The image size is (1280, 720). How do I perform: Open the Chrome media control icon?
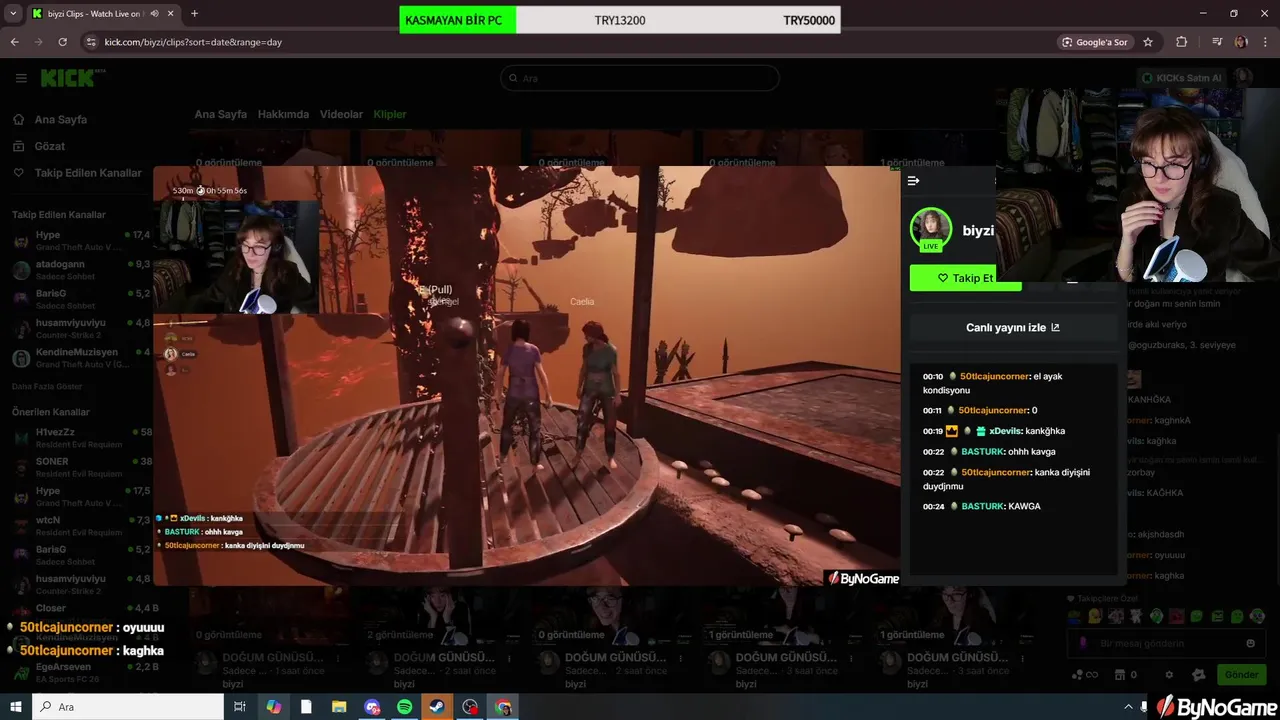pos(1217,42)
